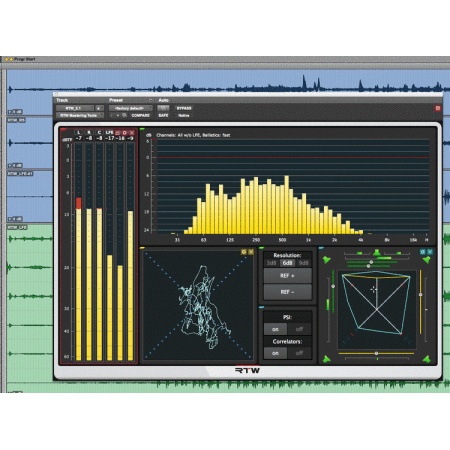Click the next preset plus button

pos(118,115)
